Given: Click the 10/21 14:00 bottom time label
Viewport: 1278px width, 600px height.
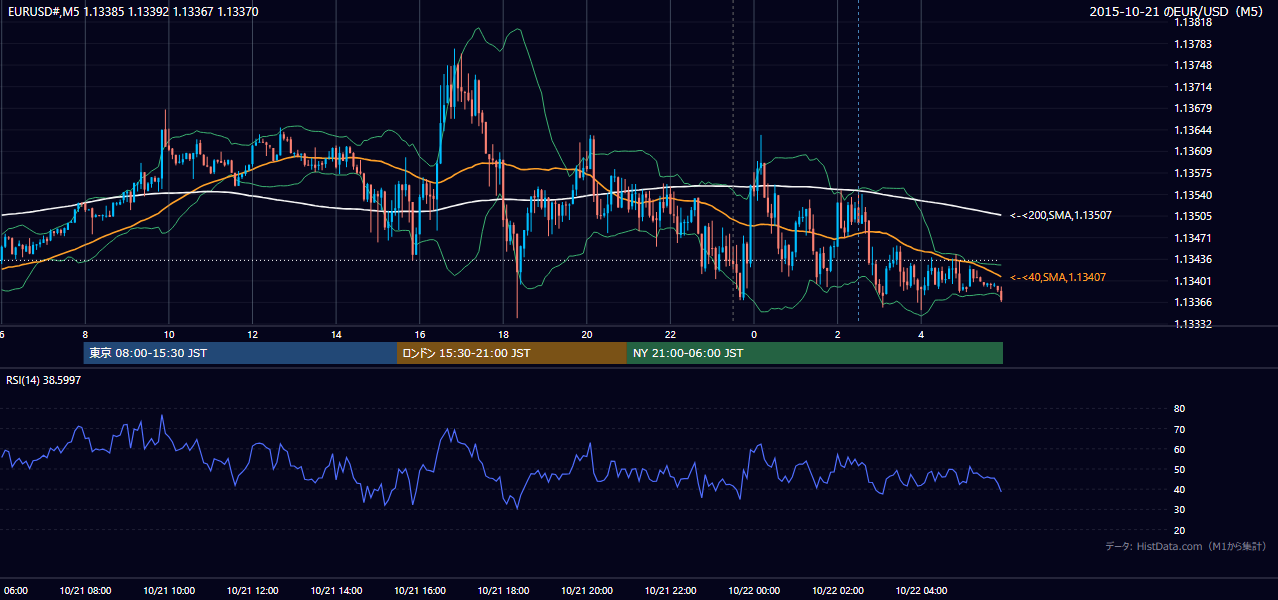Looking at the screenshot, I should (x=336, y=590).
